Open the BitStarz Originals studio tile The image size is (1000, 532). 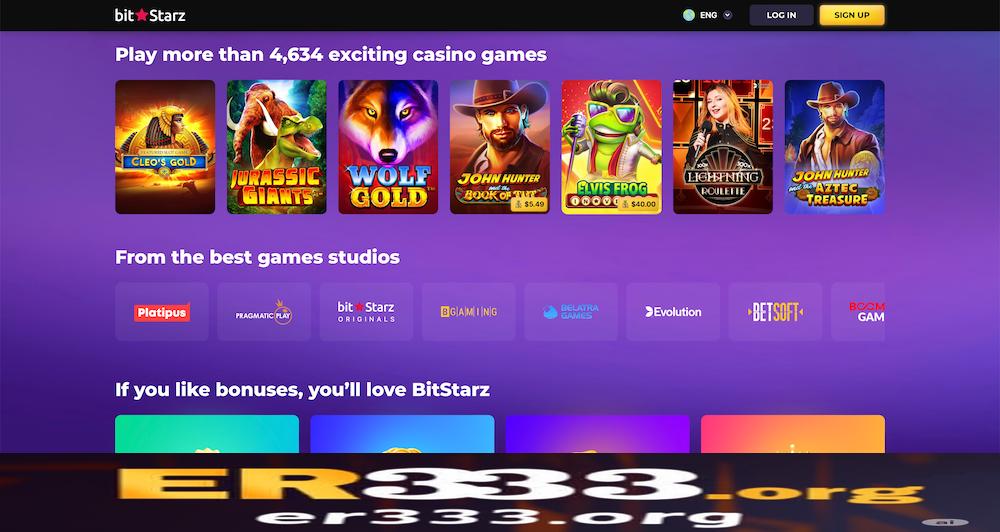coord(366,312)
